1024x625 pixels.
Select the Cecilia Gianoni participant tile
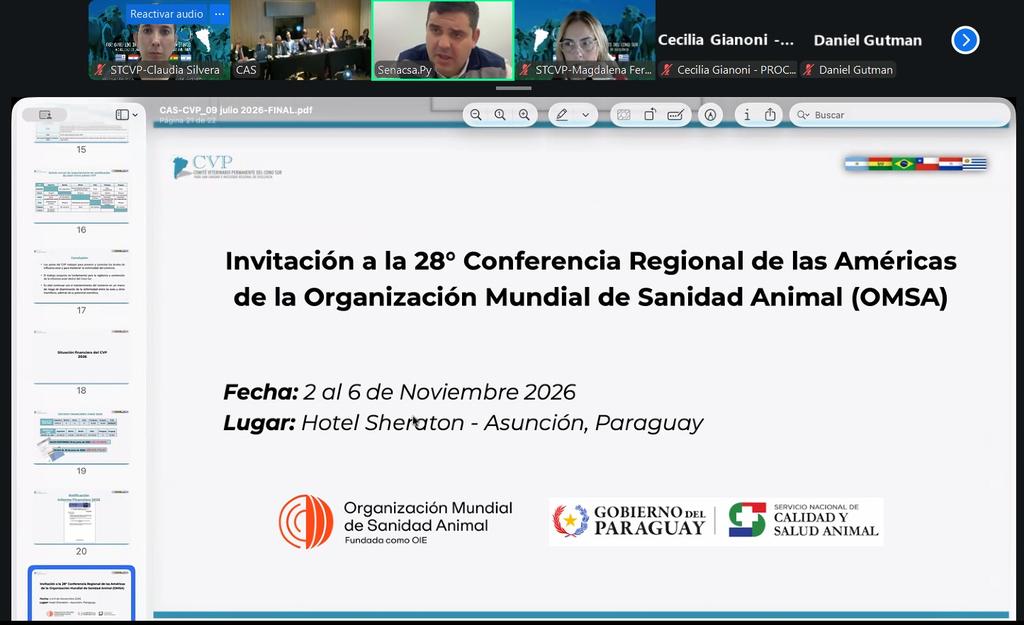point(726,40)
